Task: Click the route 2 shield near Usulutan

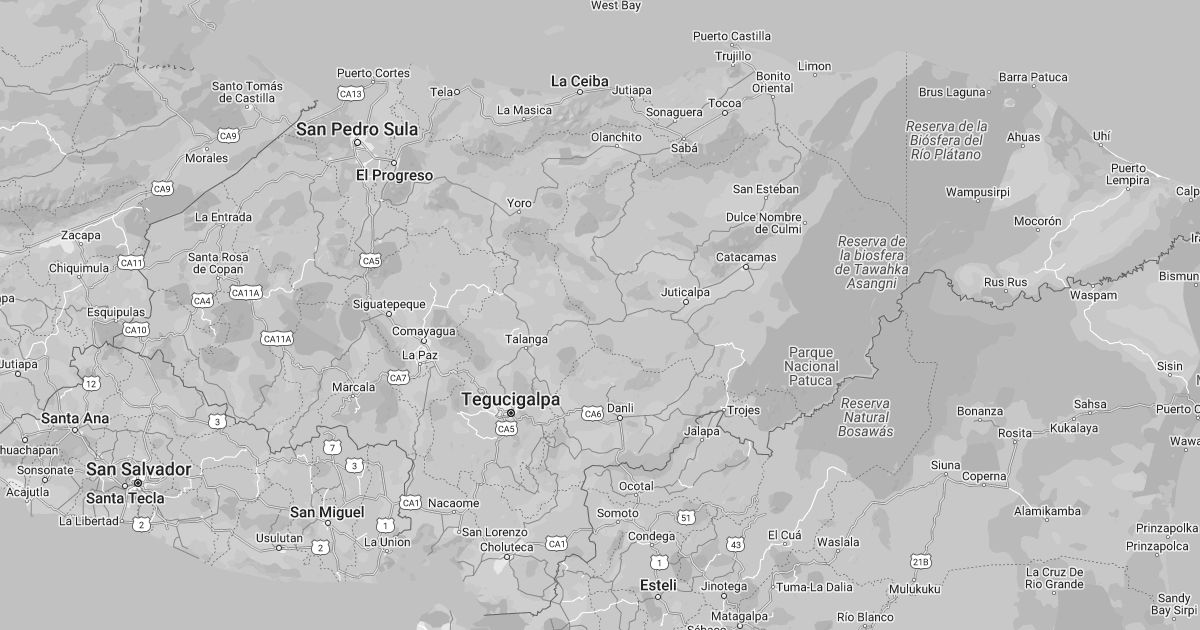Action: pos(319,547)
